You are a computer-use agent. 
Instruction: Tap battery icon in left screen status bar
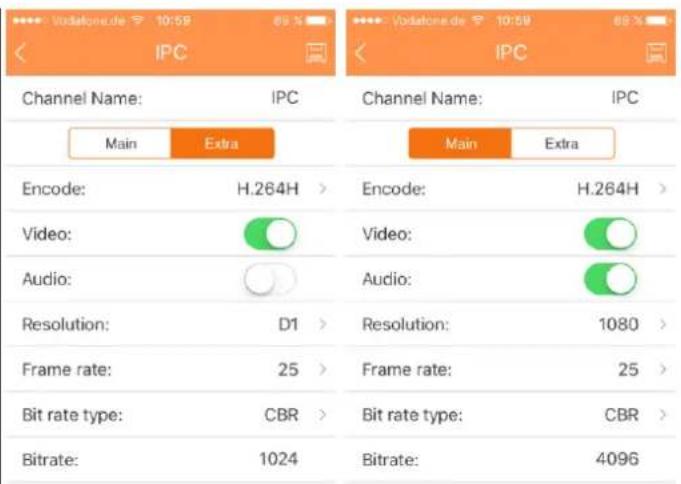click(x=317, y=20)
